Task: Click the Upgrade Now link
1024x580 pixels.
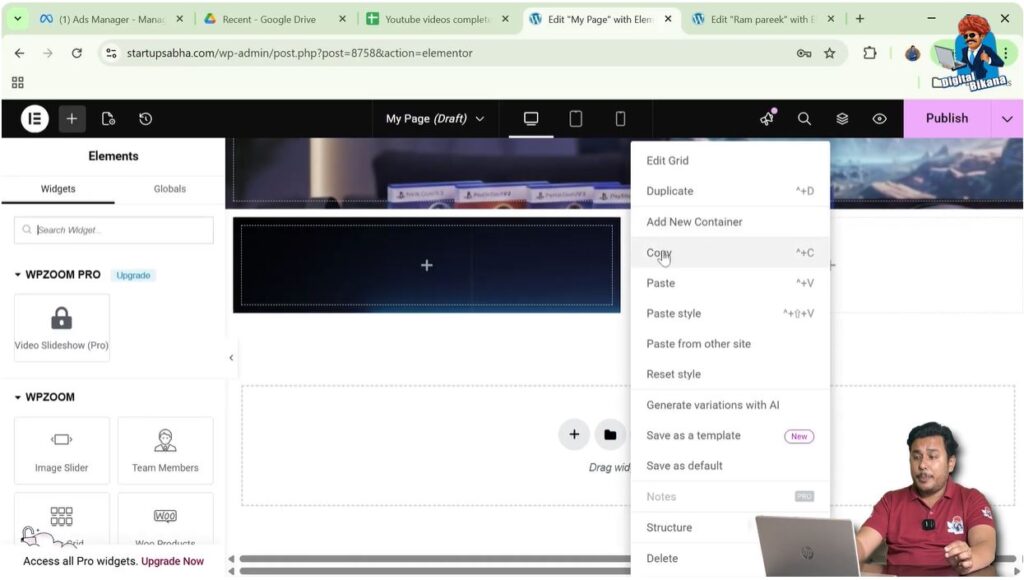Action: coord(172,561)
